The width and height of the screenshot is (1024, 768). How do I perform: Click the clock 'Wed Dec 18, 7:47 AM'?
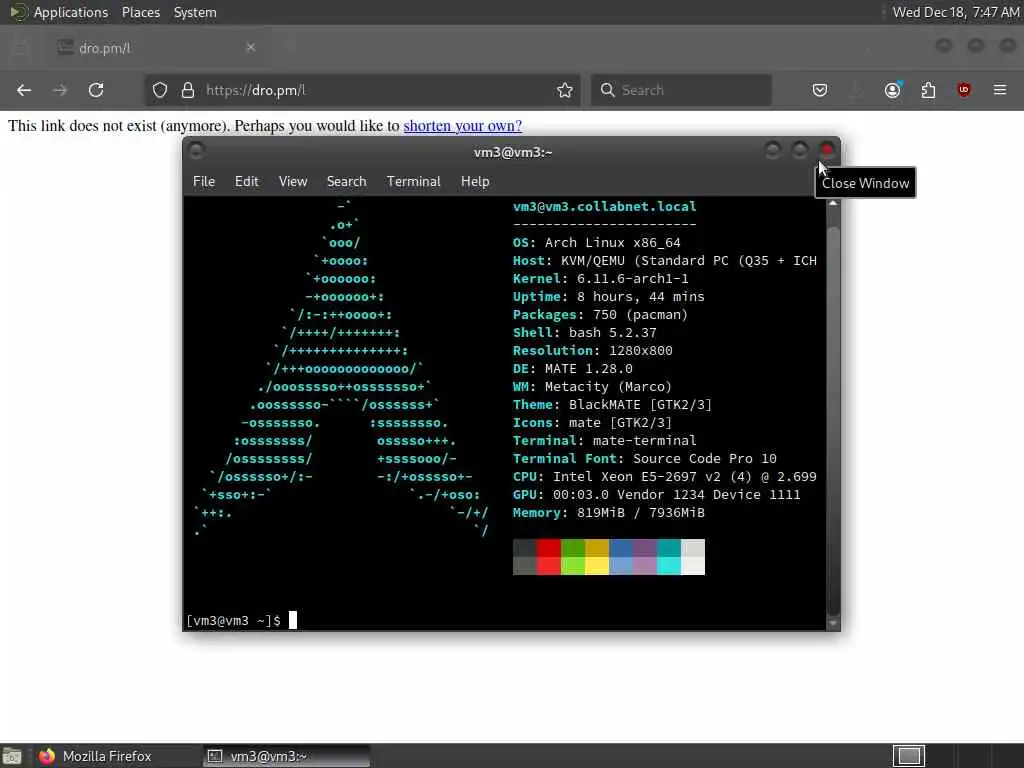955,12
